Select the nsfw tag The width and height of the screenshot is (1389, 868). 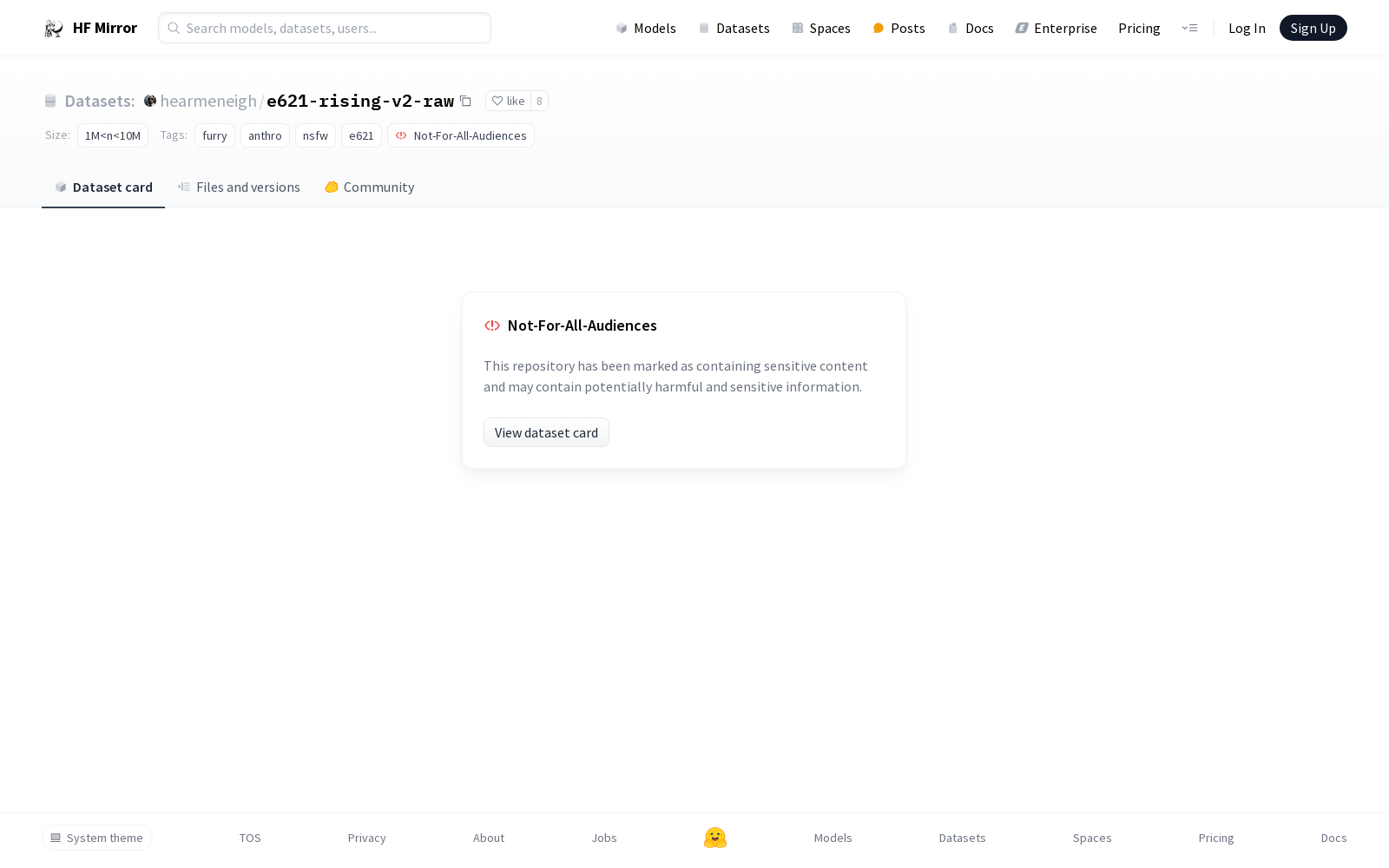tap(315, 135)
